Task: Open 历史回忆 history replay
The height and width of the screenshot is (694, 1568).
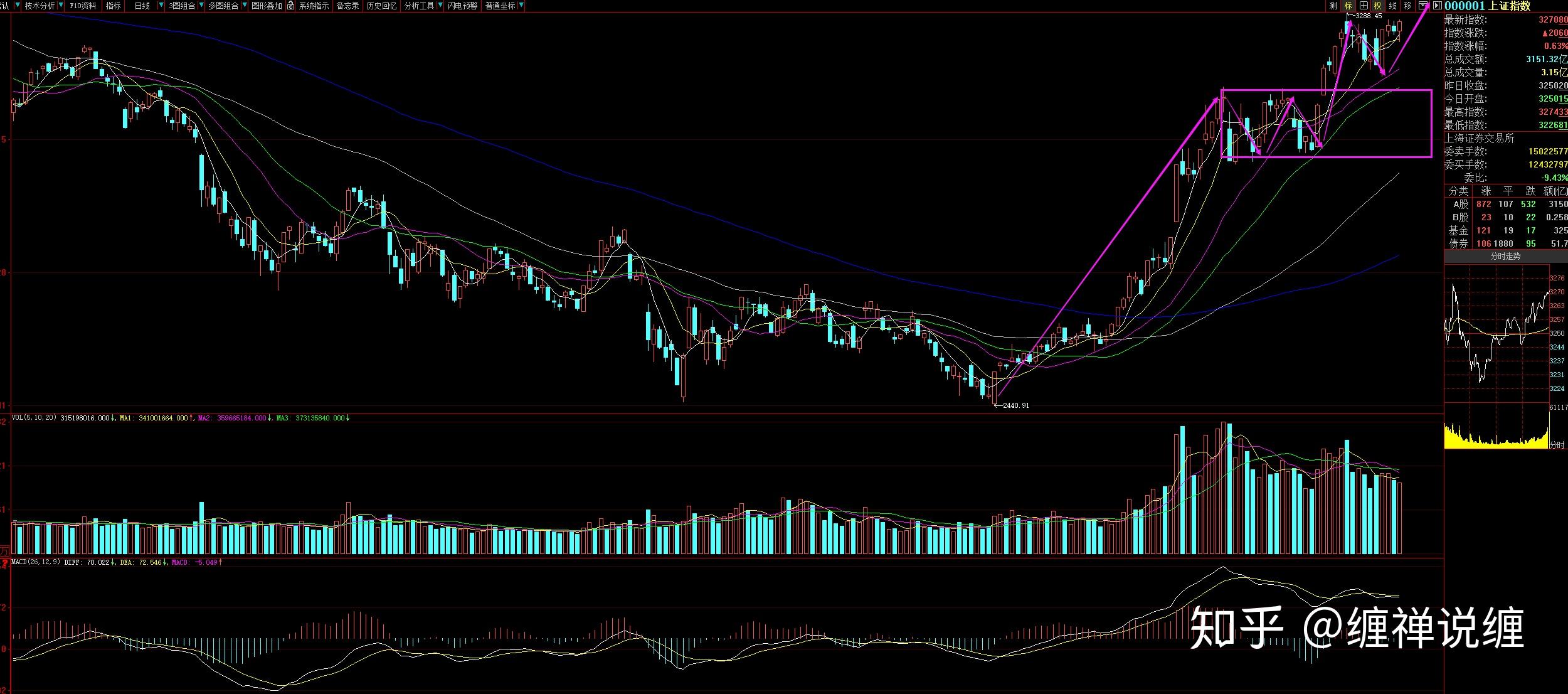Action: click(381, 6)
